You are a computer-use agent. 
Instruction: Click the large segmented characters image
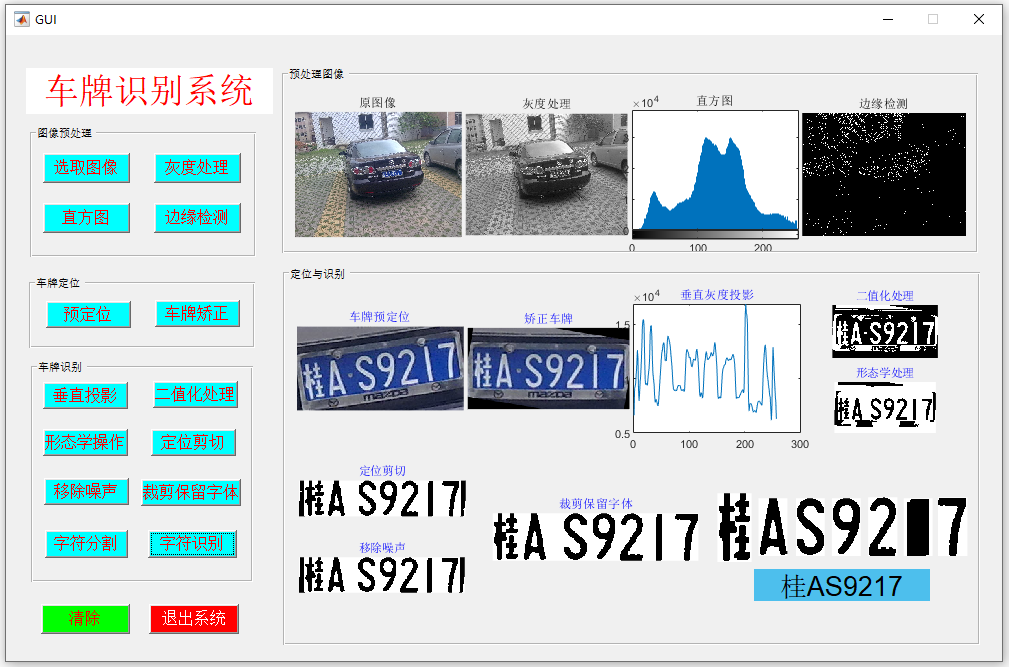click(x=842, y=525)
